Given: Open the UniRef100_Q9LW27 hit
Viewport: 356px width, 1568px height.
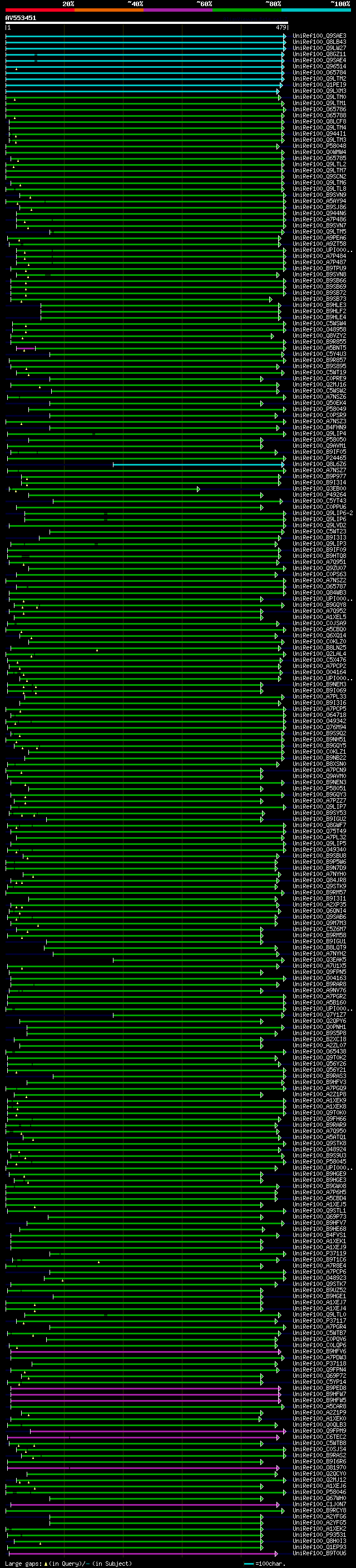Looking at the screenshot, I should pyautogui.click(x=319, y=48).
